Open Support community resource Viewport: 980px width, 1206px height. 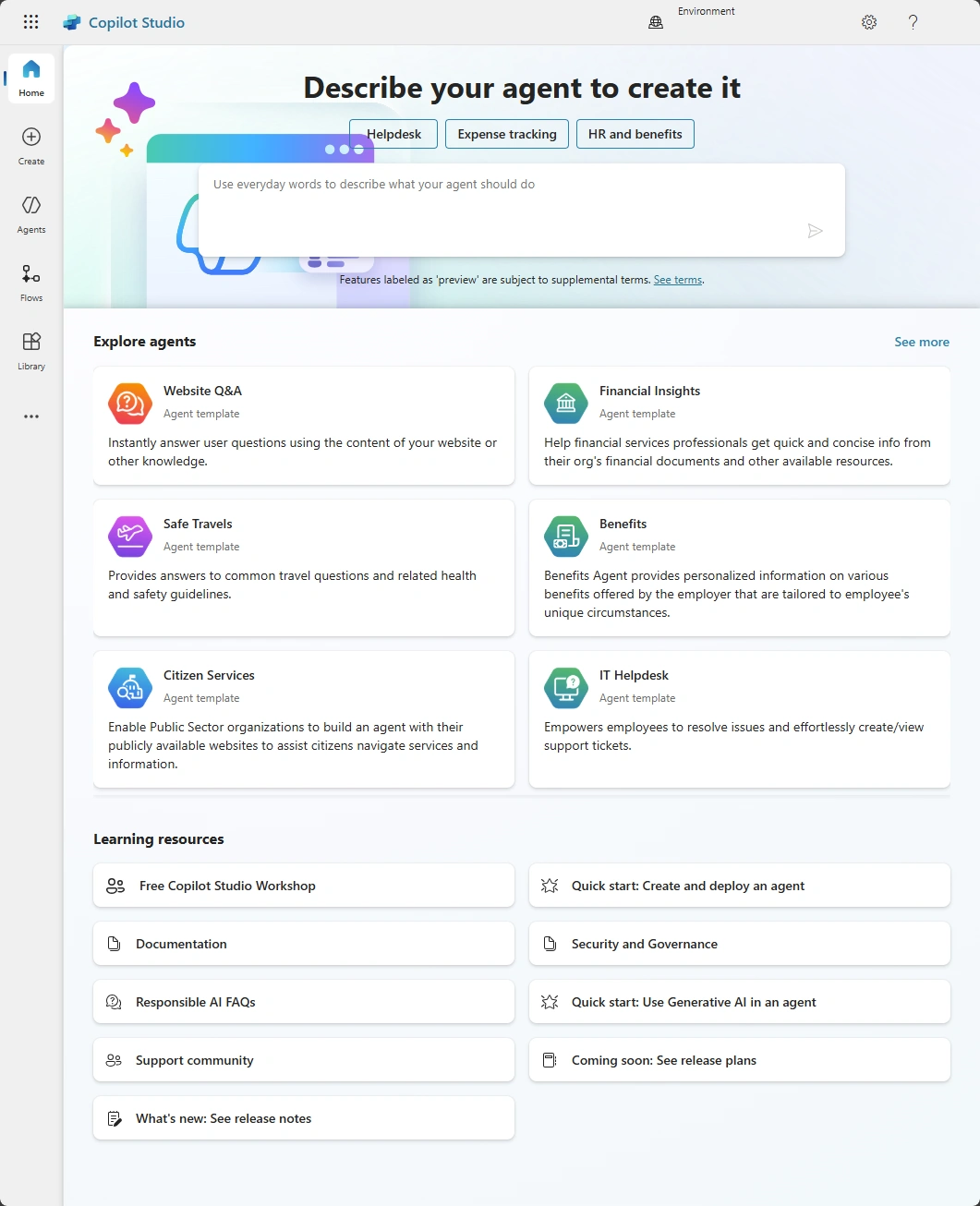click(304, 1060)
